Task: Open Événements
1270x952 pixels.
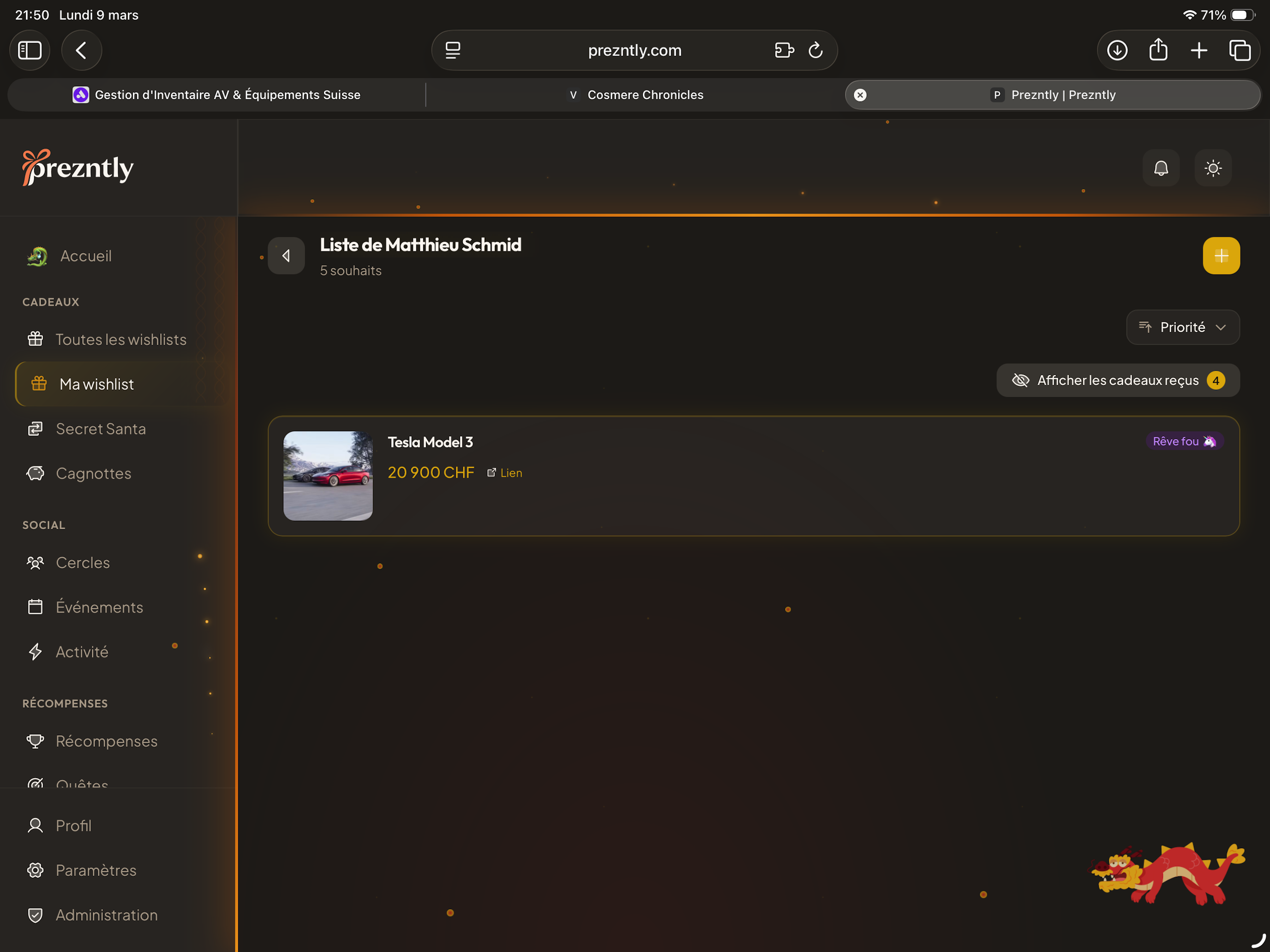Action: 118,607
